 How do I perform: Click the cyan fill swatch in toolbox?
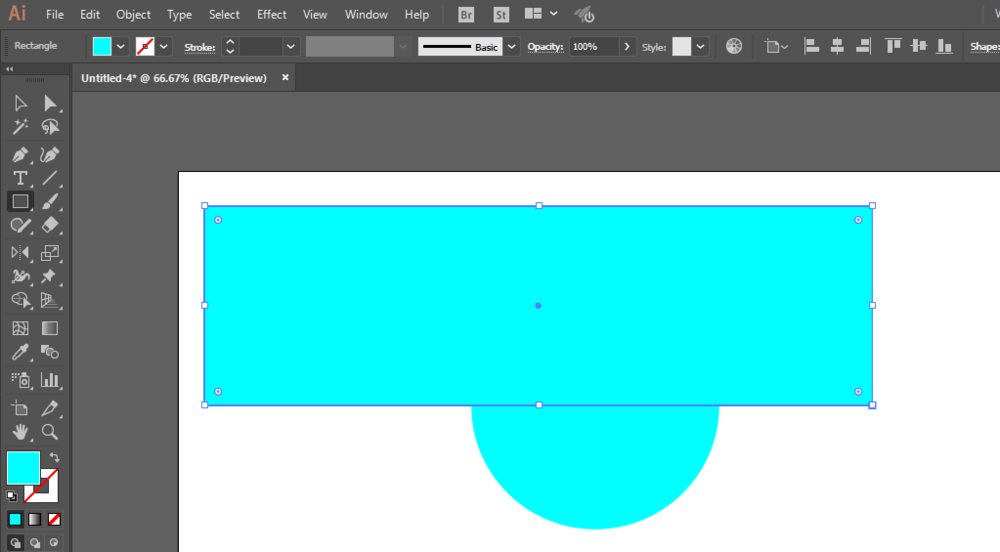click(23, 467)
